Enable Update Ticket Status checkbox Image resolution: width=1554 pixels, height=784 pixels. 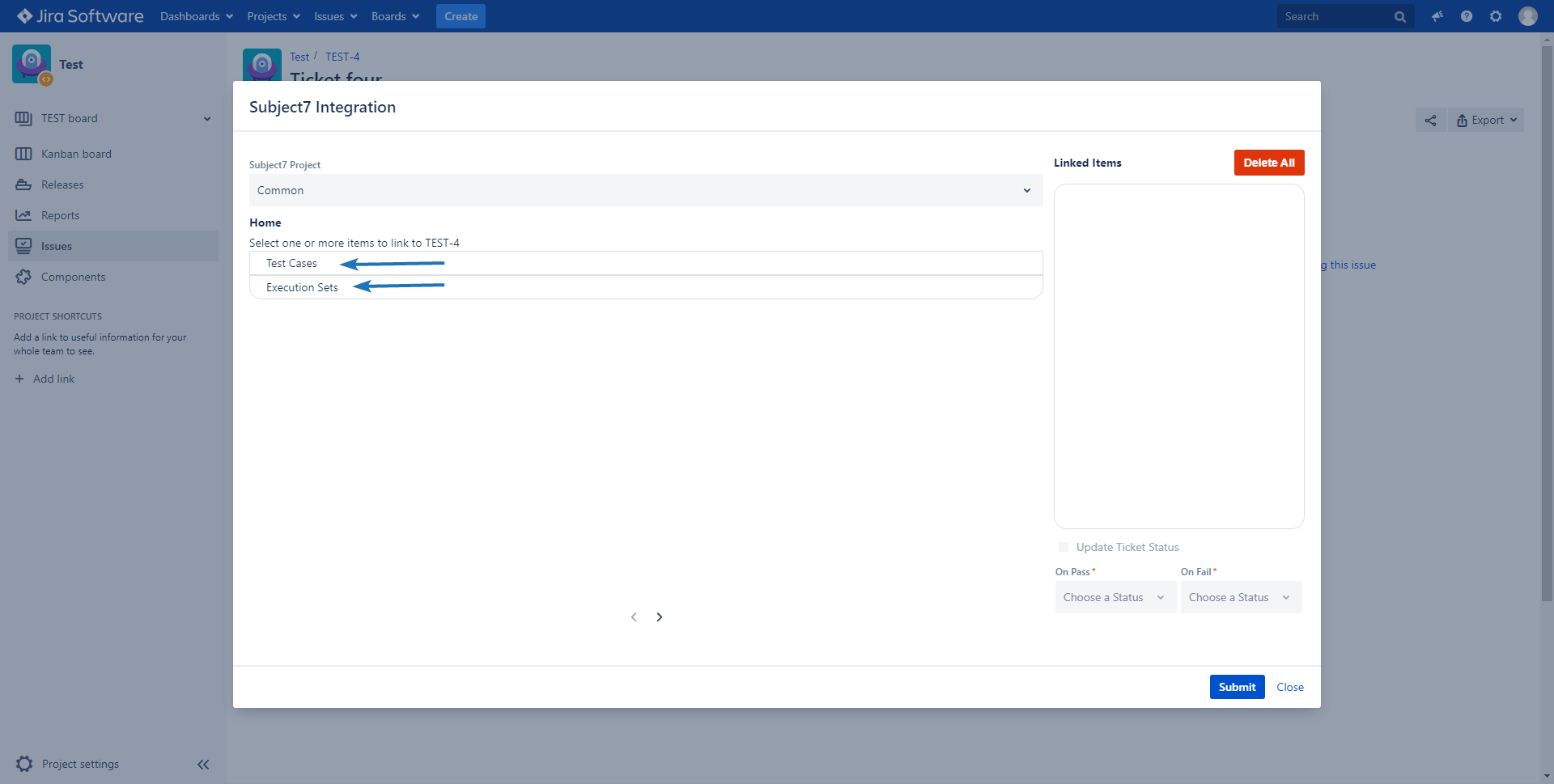pos(1064,547)
